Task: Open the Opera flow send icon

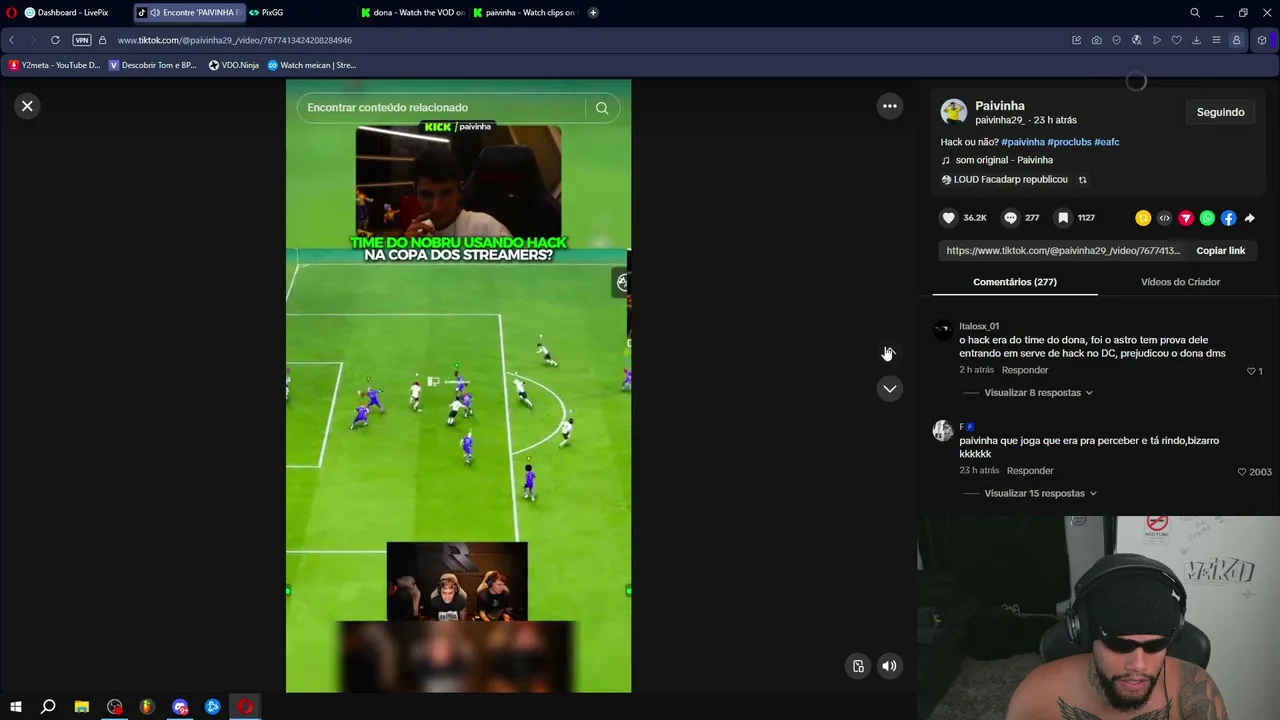Action: pyautogui.click(x=1157, y=40)
